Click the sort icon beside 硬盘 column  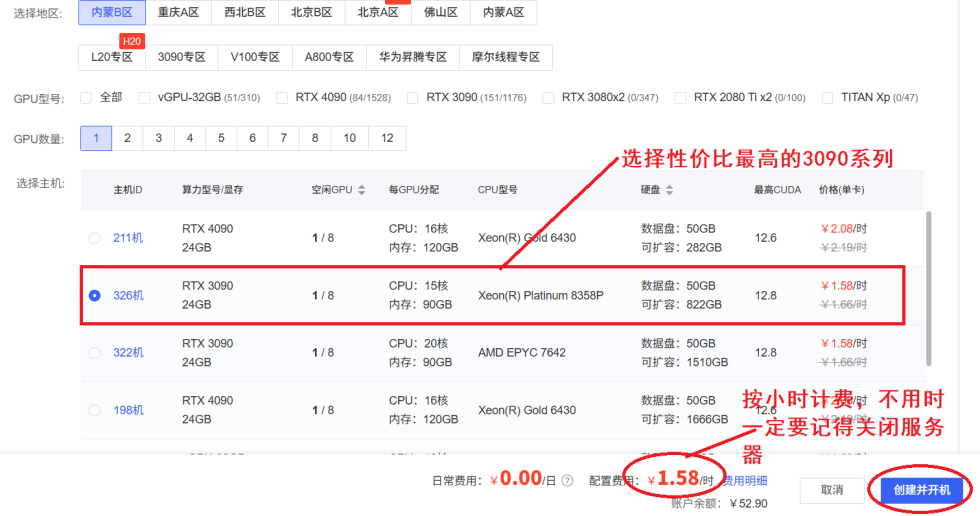(671, 190)
